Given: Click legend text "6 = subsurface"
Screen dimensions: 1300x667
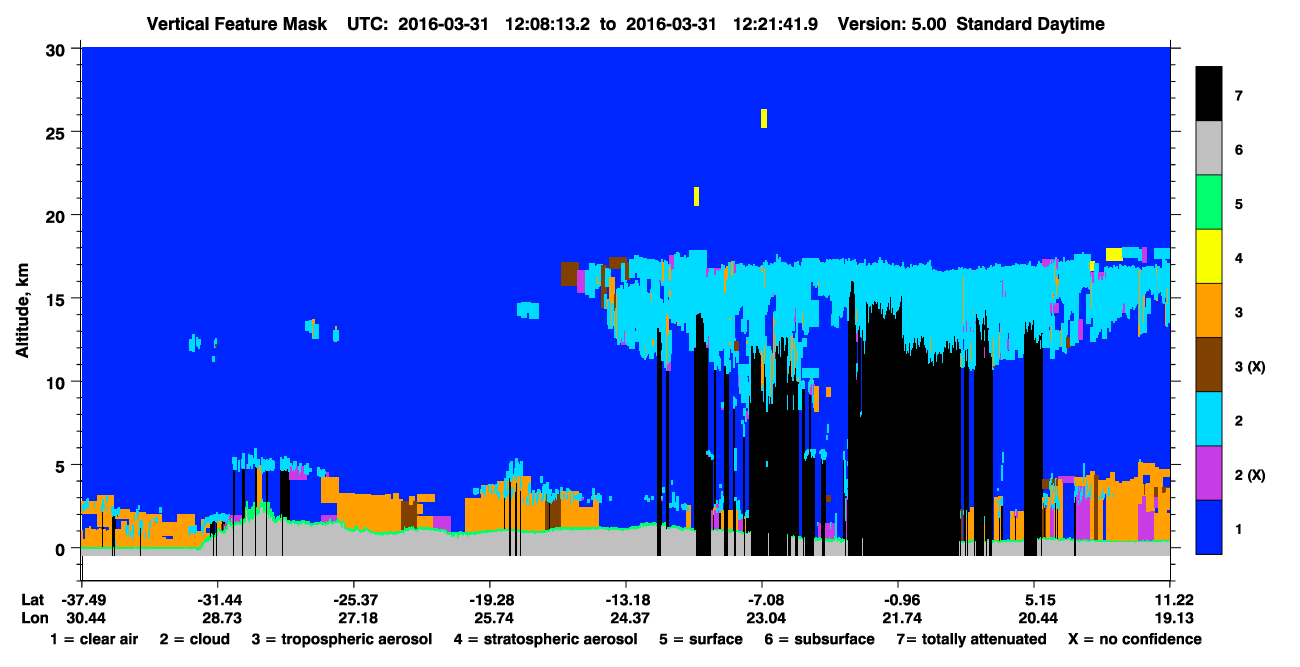Looking at the screenshot, I should click(x=819, y=639).
